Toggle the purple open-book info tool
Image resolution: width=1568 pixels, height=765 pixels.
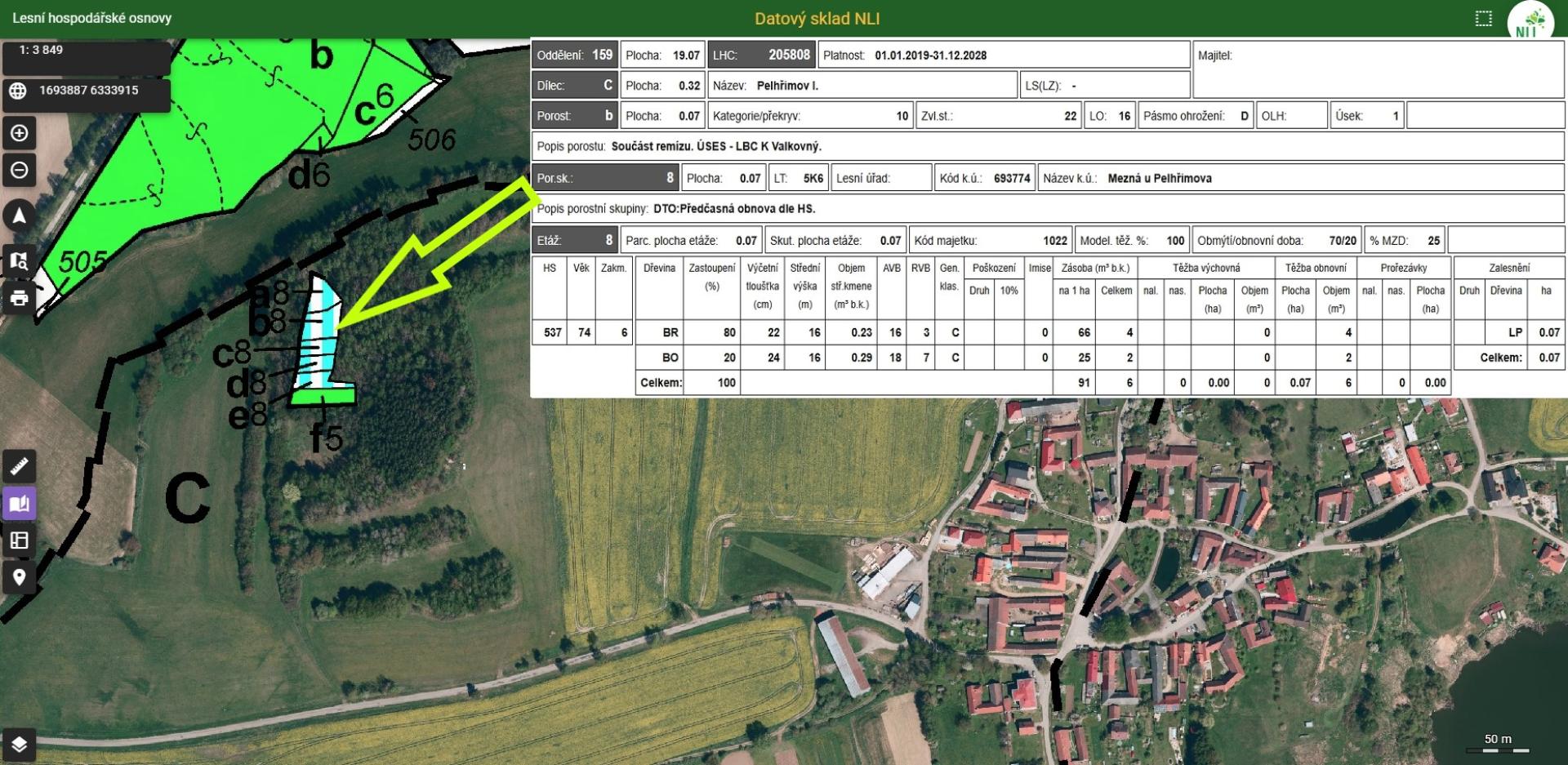click(x=20, y=504)
